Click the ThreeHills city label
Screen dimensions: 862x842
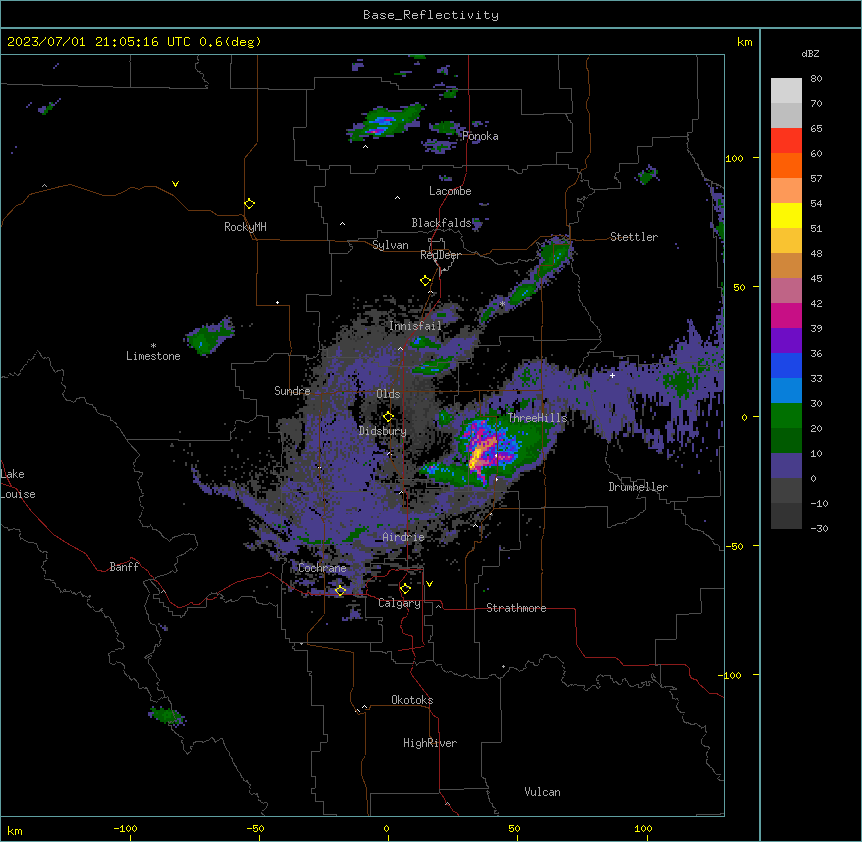pyautogui.click(x=538, y=418)
